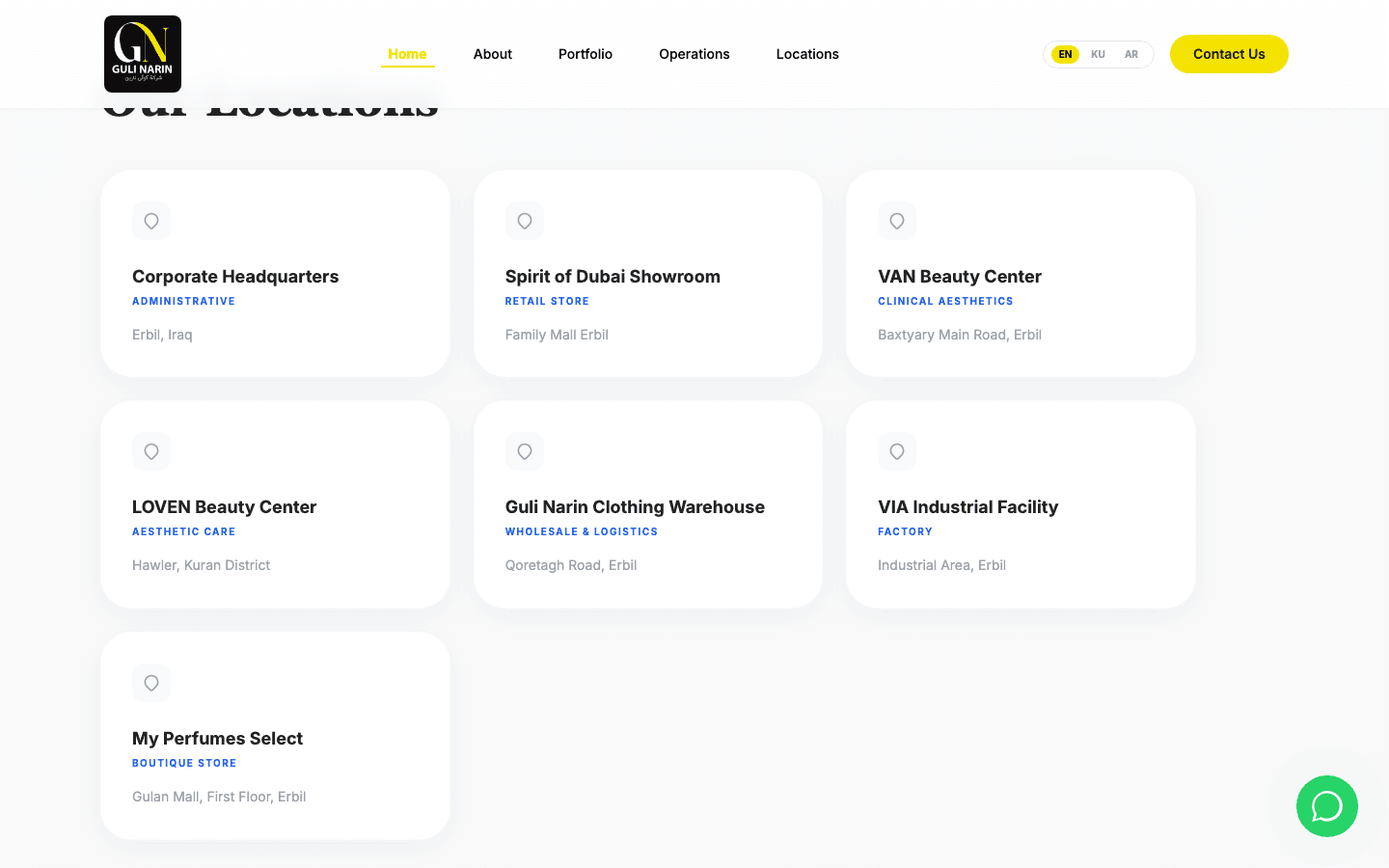This screenshot has height=868, width=1389.
Task: Click the Guli Narin logo
Action: [143, 54]
